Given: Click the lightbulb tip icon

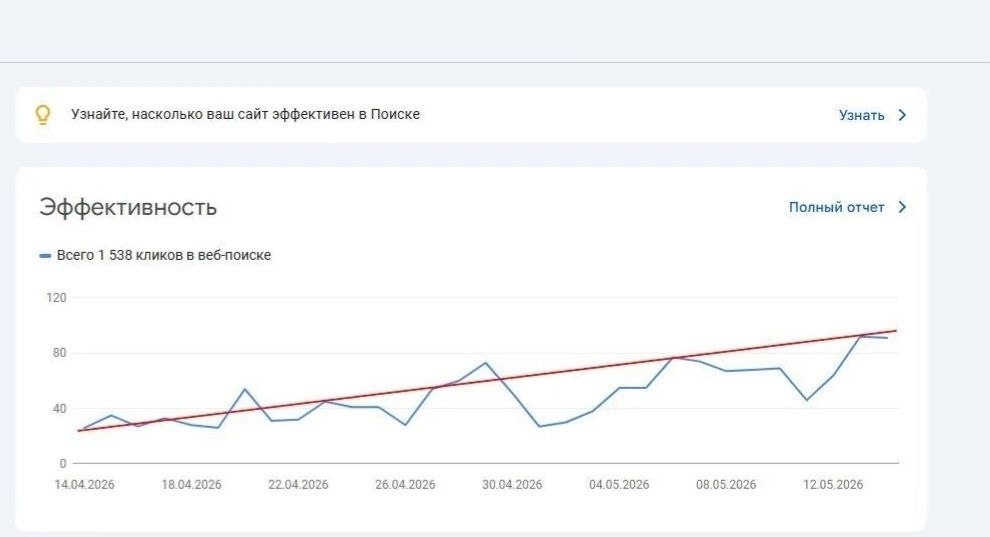Looking at the screenshot, I should pyautogui.click(x=42, y=115).
